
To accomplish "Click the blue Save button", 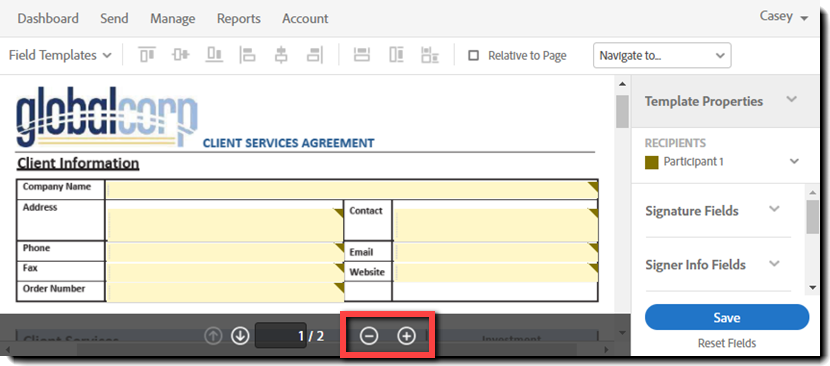I will 727,317.
